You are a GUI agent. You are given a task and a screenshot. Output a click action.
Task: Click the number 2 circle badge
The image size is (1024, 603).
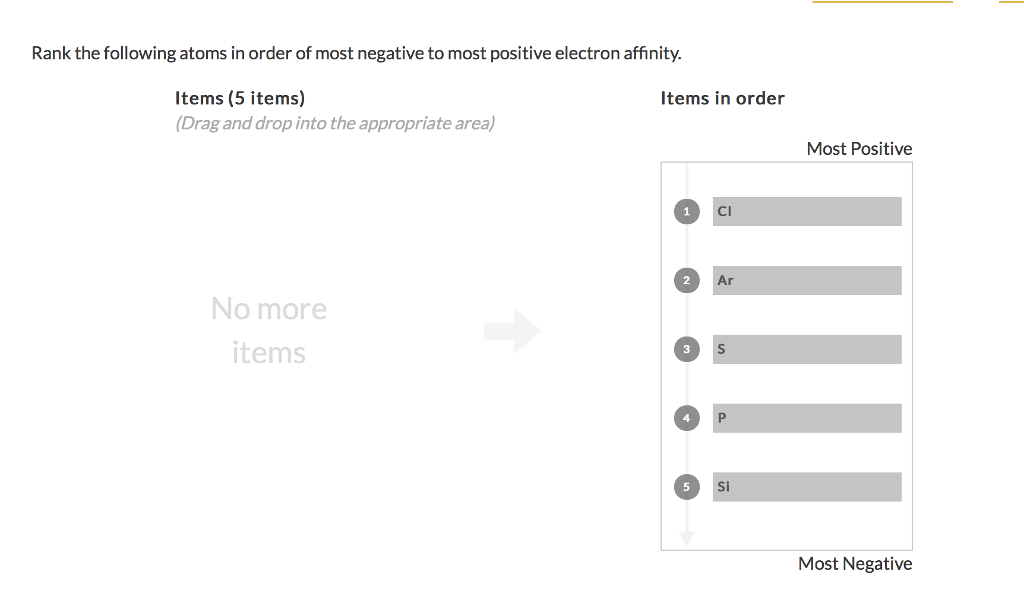pyautogui.click(x=686, y=280)
